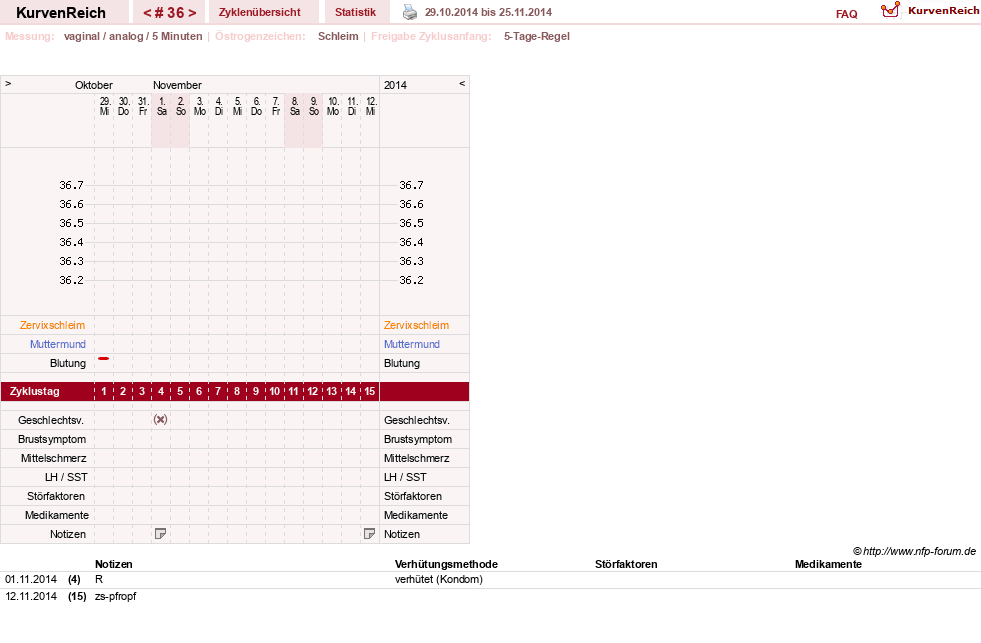Click the 'Notizen' table column header

point(114,564)
